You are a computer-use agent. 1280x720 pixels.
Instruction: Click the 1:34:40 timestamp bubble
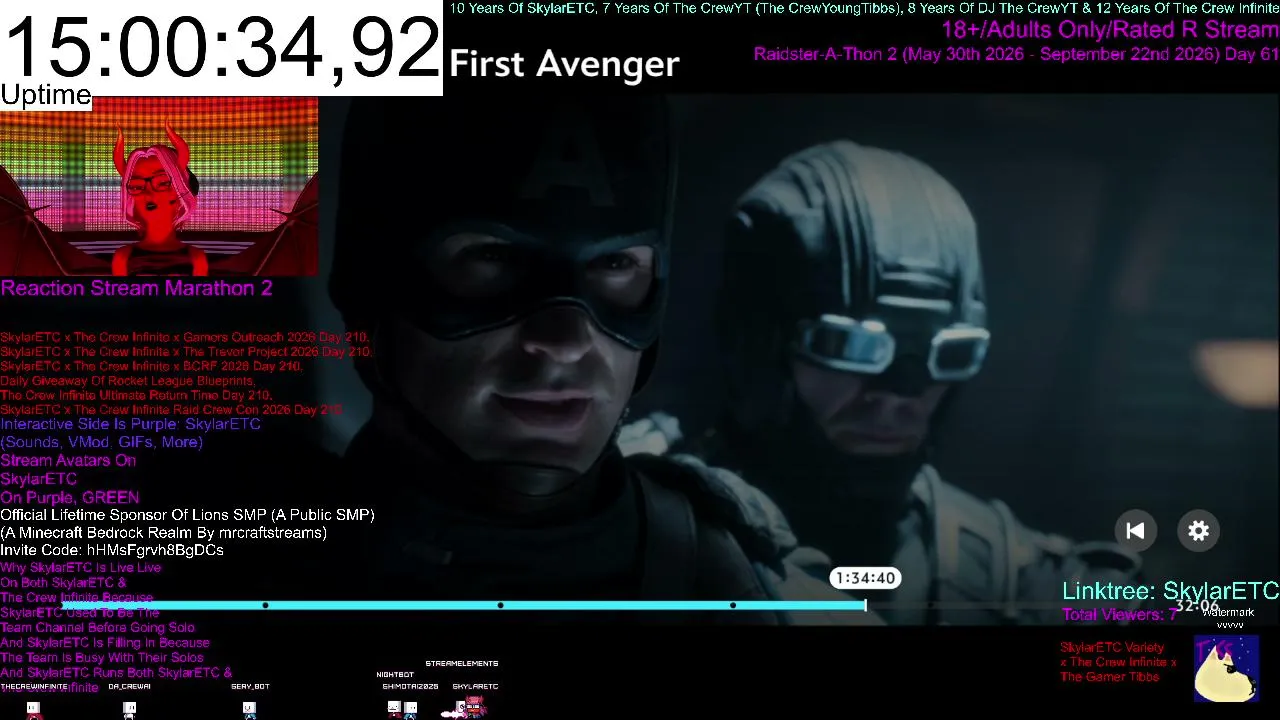pyautogui.click(x=865, y=578)
